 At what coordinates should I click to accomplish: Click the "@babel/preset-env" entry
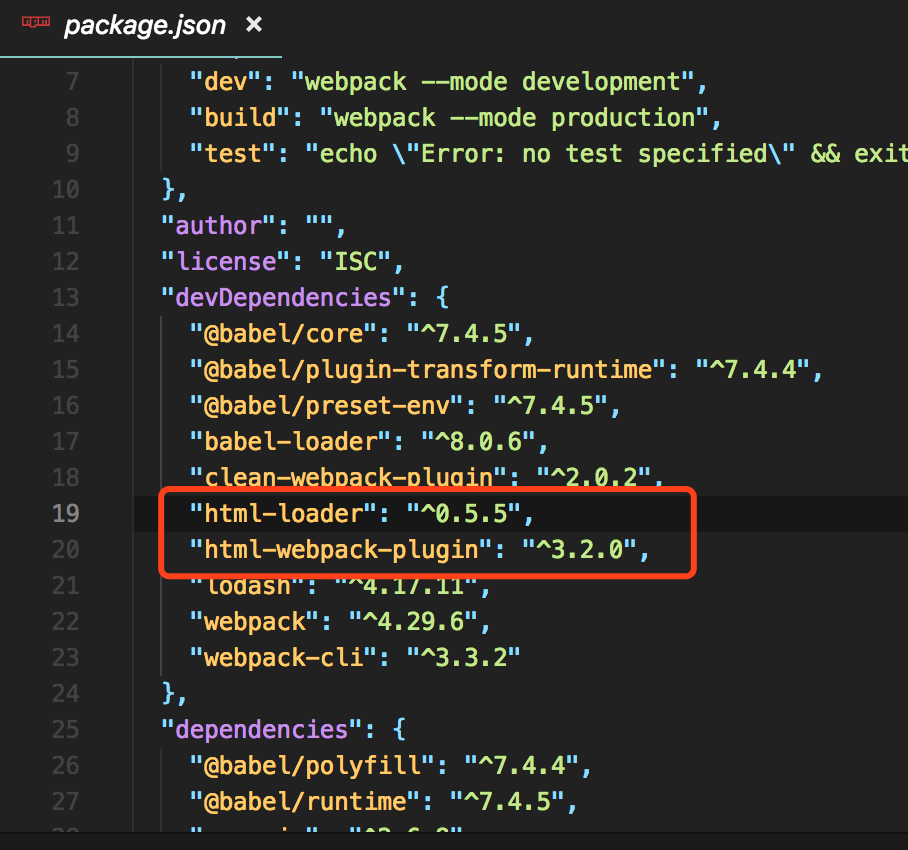[x=327, y=406]
